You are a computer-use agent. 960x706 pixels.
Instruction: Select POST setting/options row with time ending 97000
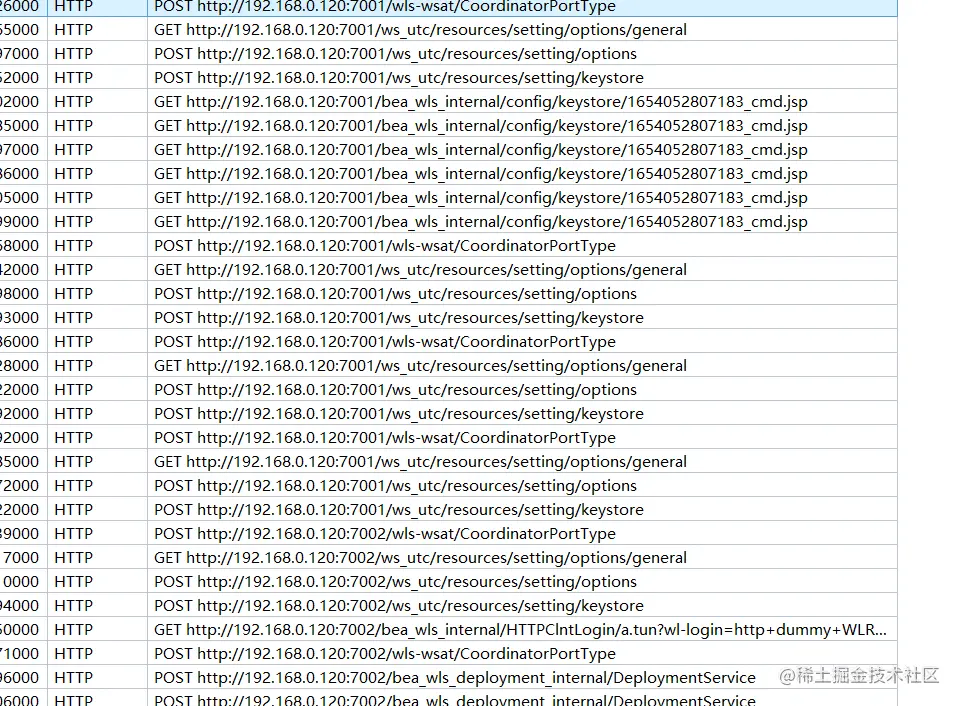[448, 54]
